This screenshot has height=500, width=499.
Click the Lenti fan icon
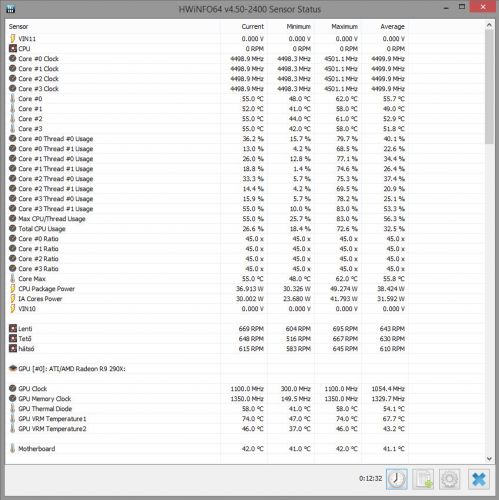point(13,329)
